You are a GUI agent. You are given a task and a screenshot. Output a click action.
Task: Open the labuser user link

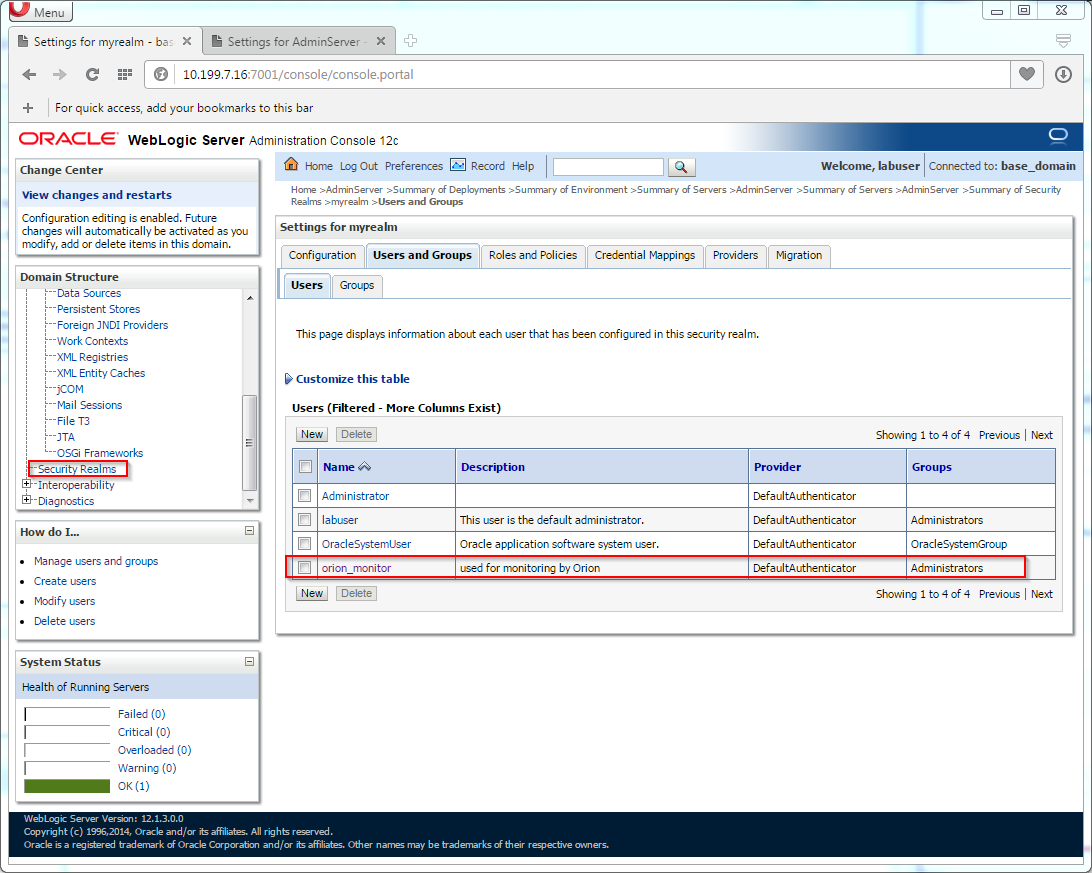[340, 520]
